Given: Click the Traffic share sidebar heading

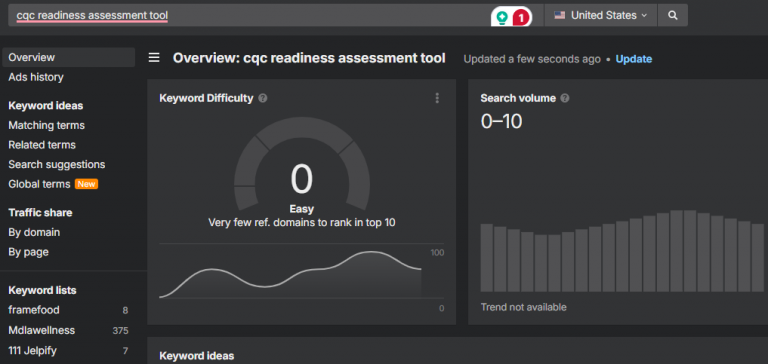Looking at the screenshot, I should 40,213.
